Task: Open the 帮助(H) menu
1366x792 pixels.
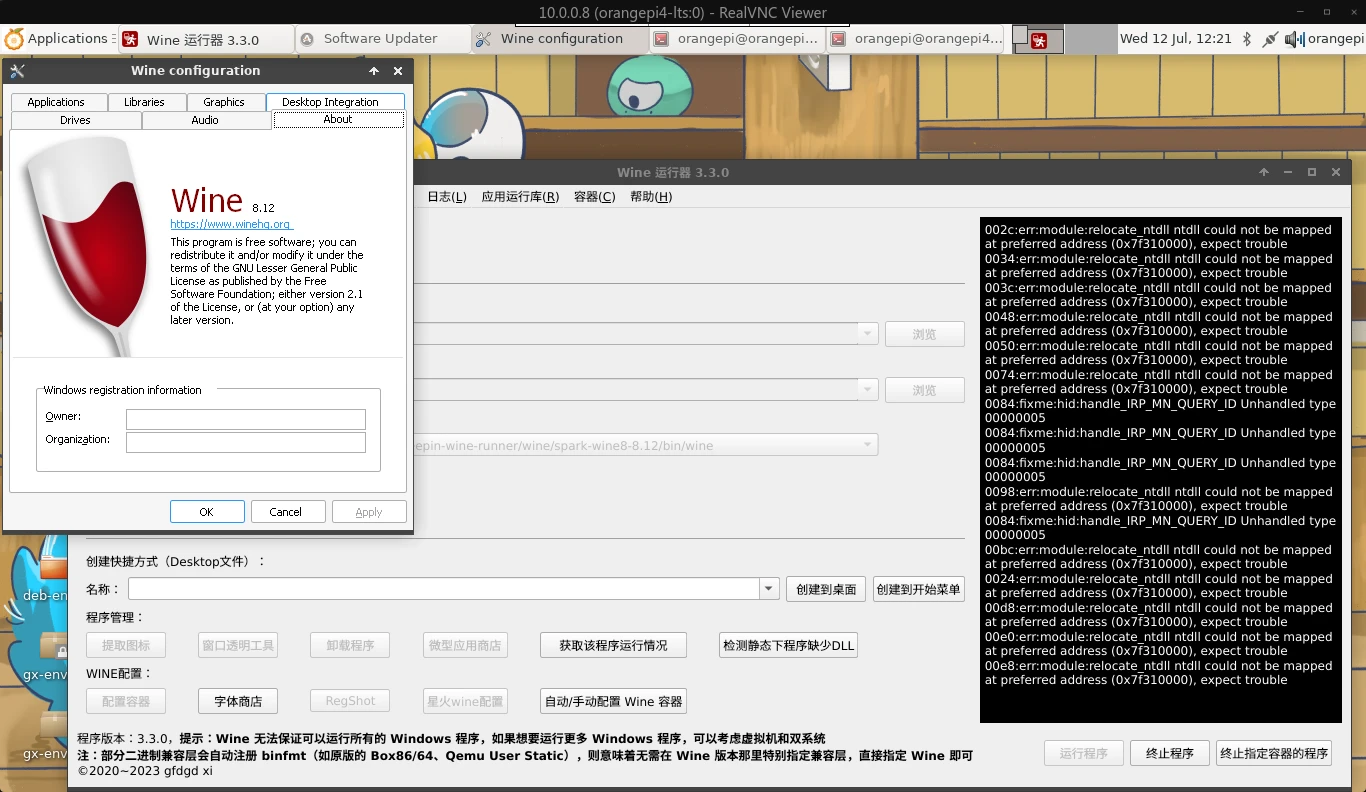Action: (651, 197)
